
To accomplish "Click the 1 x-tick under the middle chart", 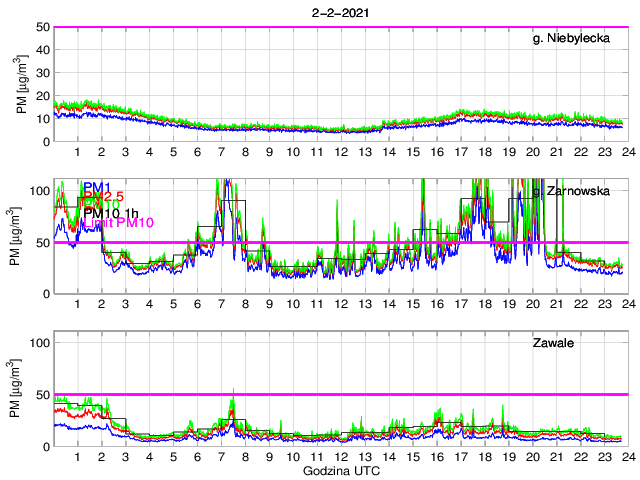I will point(78,304).
